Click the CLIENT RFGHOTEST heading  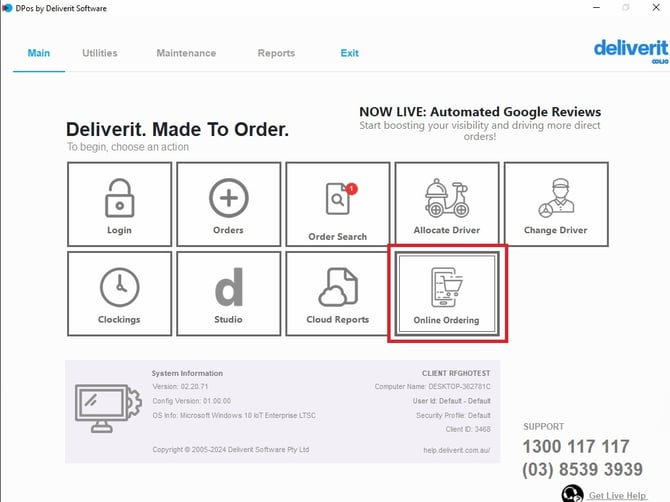[x=456, y=373]
